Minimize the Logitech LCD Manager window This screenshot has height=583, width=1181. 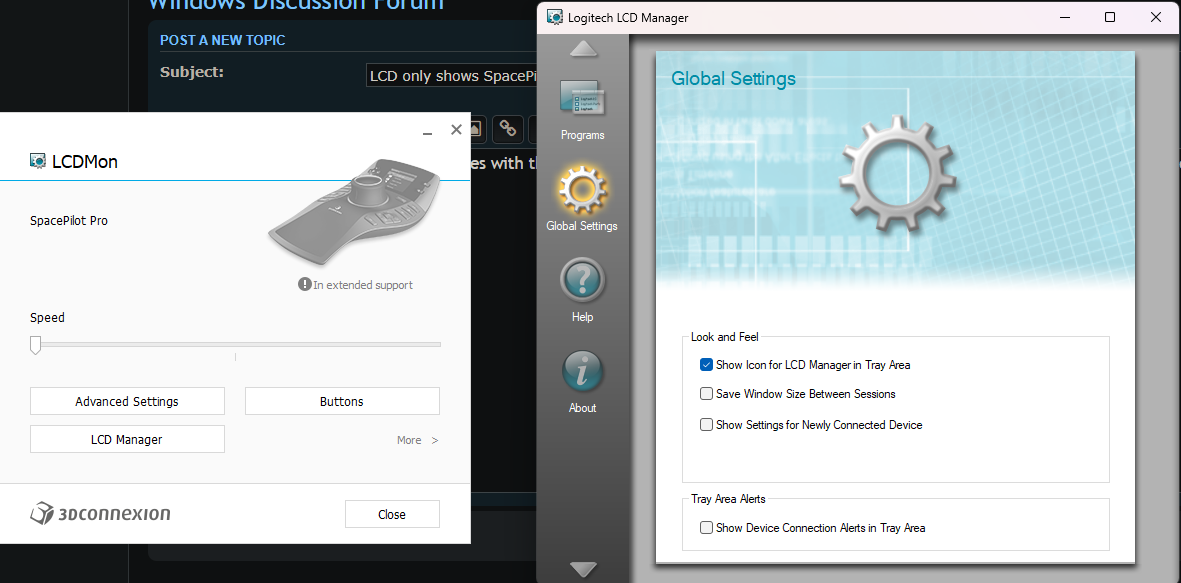[x=1064, y=17]
